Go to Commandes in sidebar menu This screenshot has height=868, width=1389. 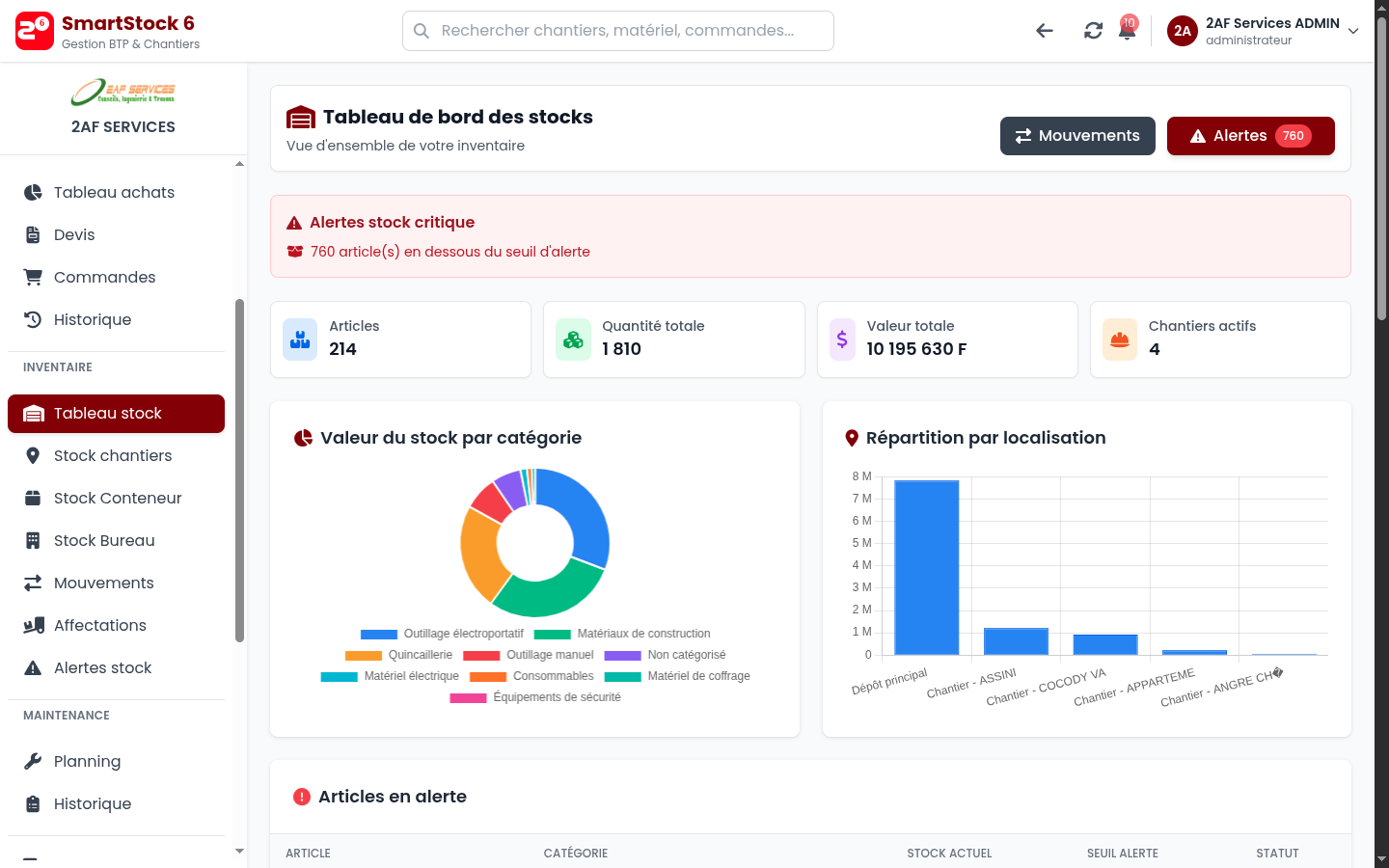pos(104,277)
